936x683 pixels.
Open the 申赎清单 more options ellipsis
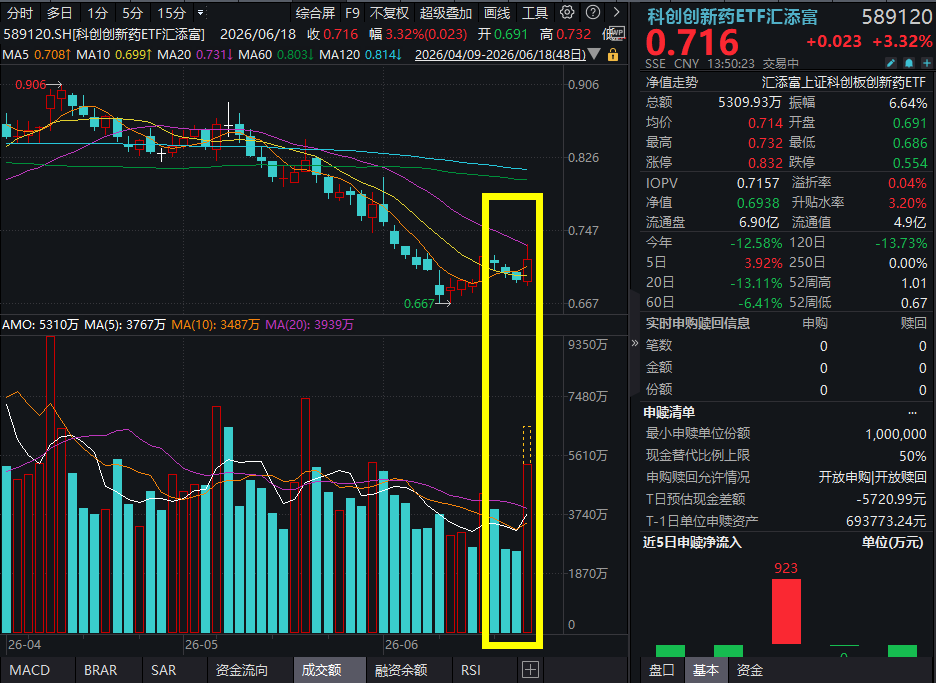click(x=912, y=413)
